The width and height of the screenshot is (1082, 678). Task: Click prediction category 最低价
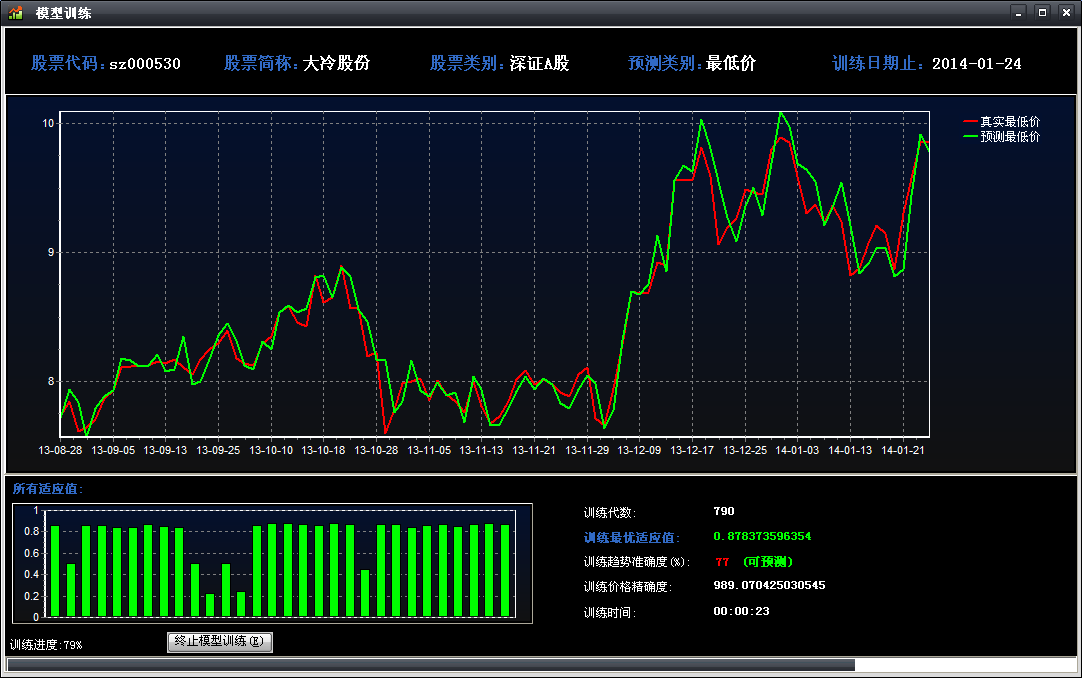[731, 63]
